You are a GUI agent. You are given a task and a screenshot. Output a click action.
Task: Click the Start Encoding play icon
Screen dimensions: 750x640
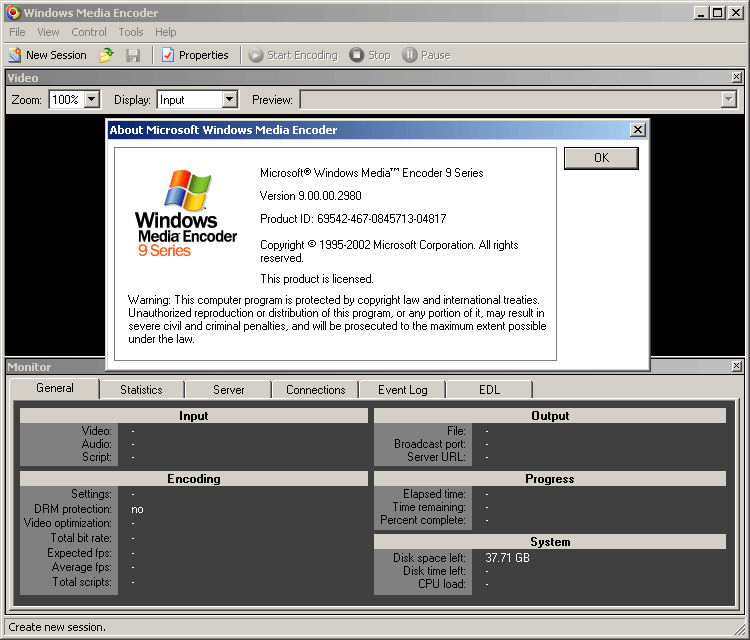255,55
